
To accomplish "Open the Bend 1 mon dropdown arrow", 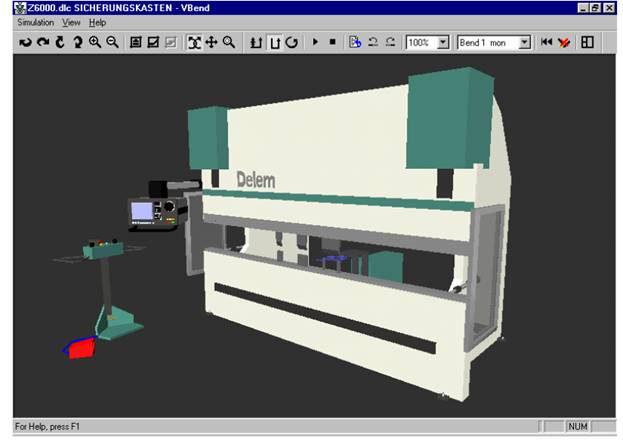I will coord(524,42).
